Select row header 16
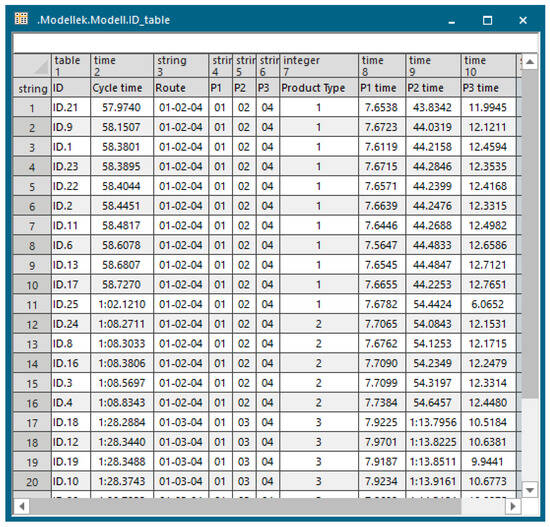 point(32,402)
